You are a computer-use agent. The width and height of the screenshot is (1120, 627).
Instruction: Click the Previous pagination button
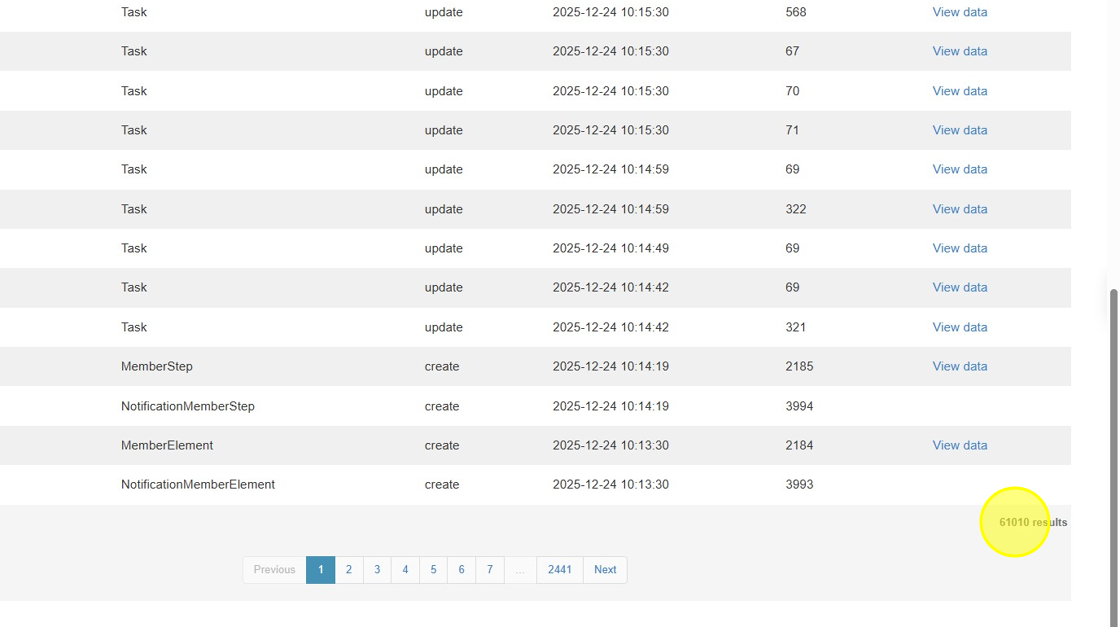[x=274, y=570]
